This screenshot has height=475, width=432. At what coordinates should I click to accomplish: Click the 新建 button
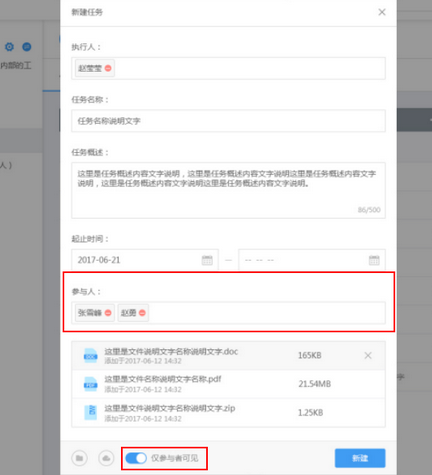tap(360, 458)
